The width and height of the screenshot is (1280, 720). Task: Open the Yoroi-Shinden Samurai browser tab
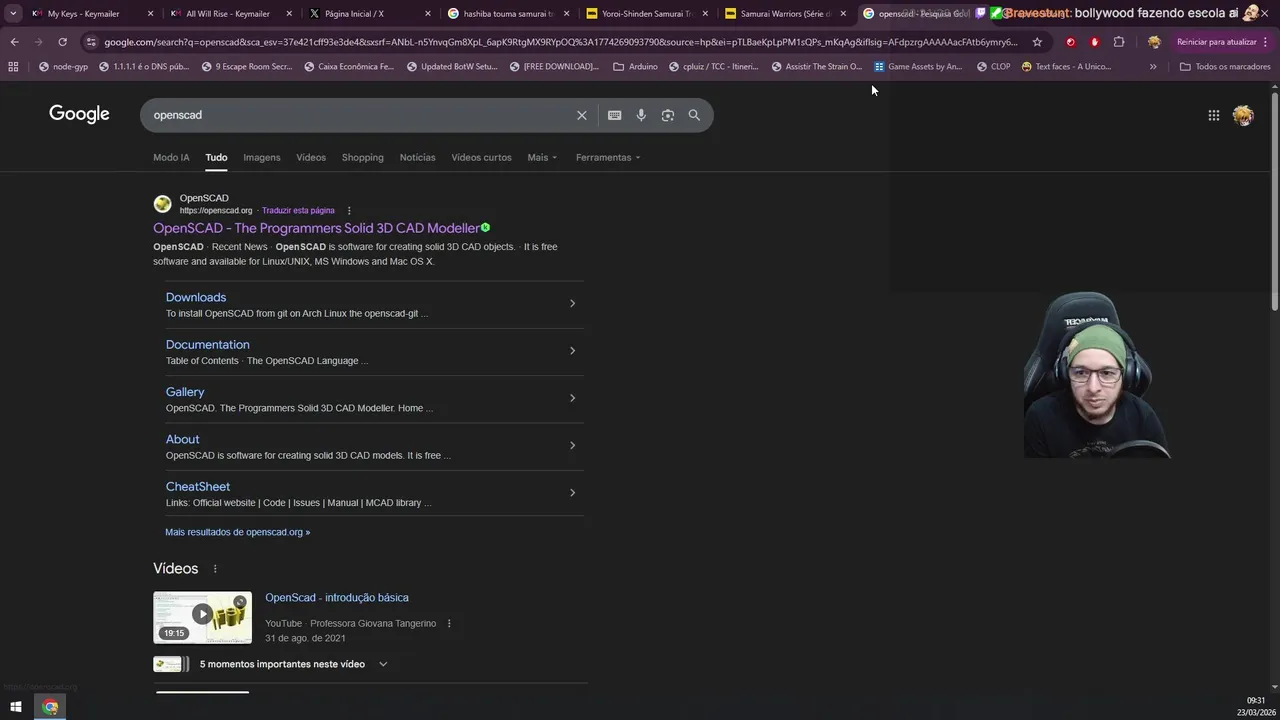click(x=646, y=14)
